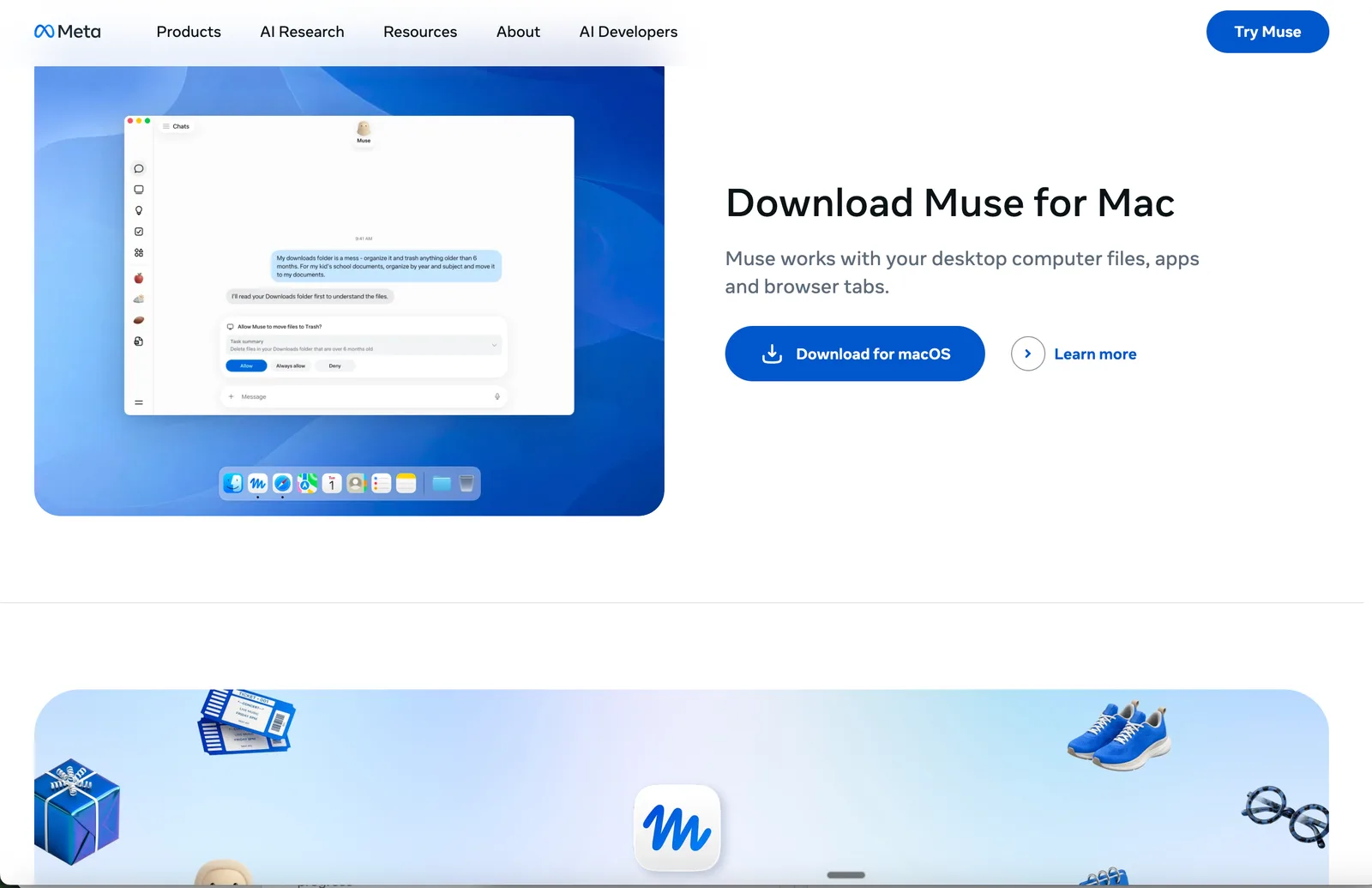Click the brown football sidebar icon in preview
Viewport: 1372px width, 888px height.
point(139,320)
